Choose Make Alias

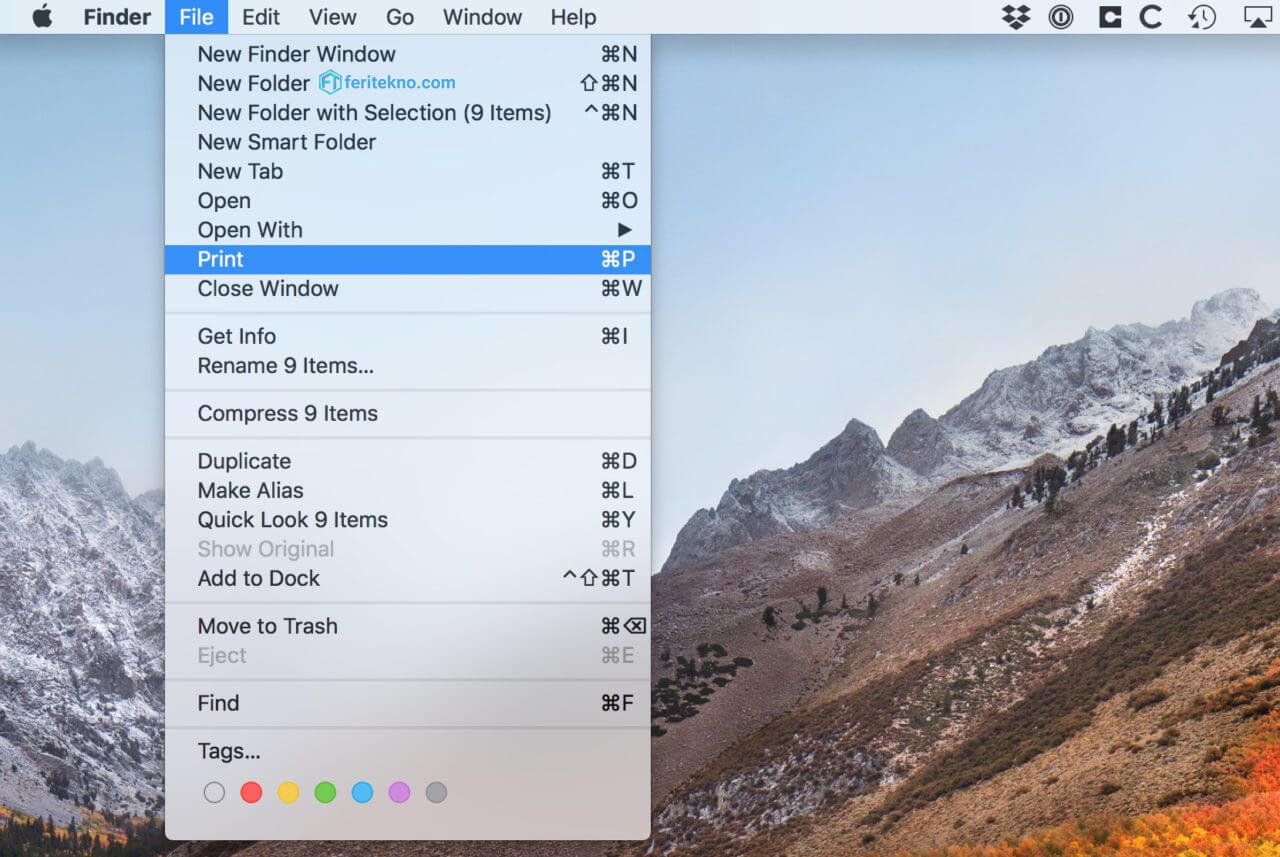click(408, 490)
